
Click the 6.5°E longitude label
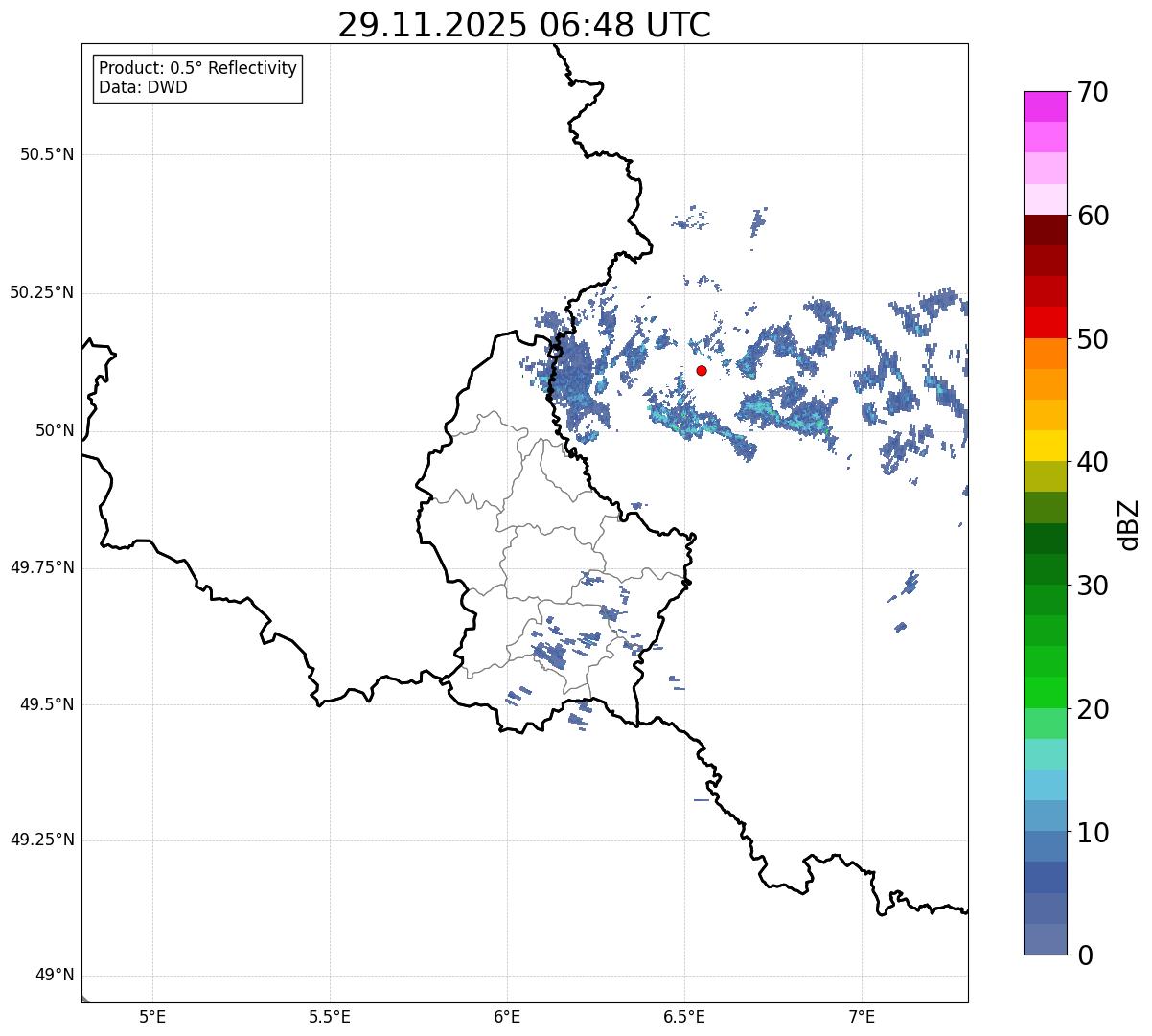point(684,1017)
